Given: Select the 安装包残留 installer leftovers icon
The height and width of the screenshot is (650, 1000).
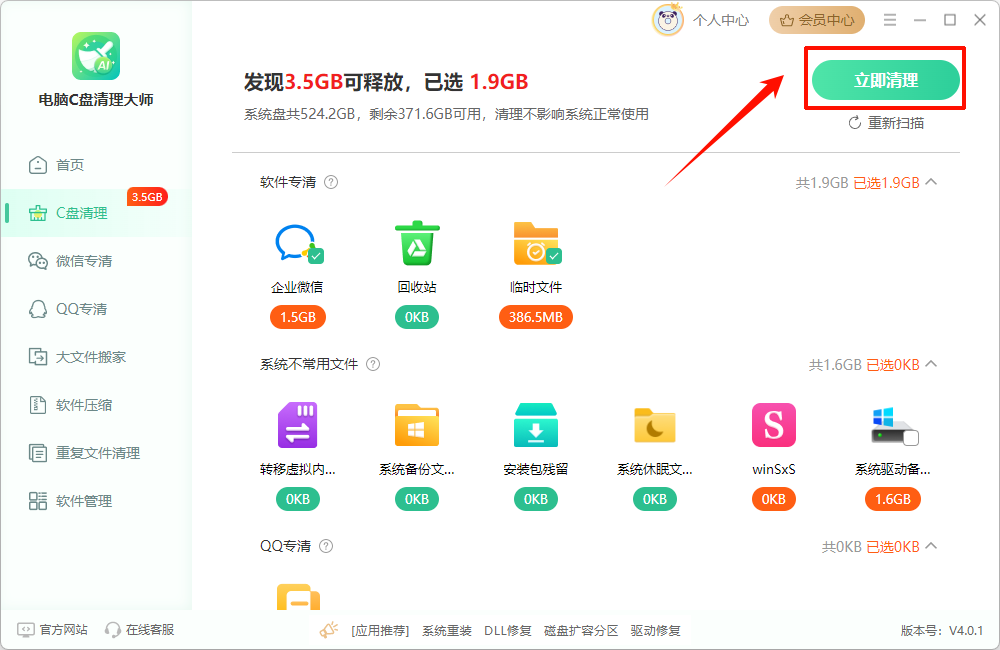Looking at the screenshot, I should tap(536, 424).
